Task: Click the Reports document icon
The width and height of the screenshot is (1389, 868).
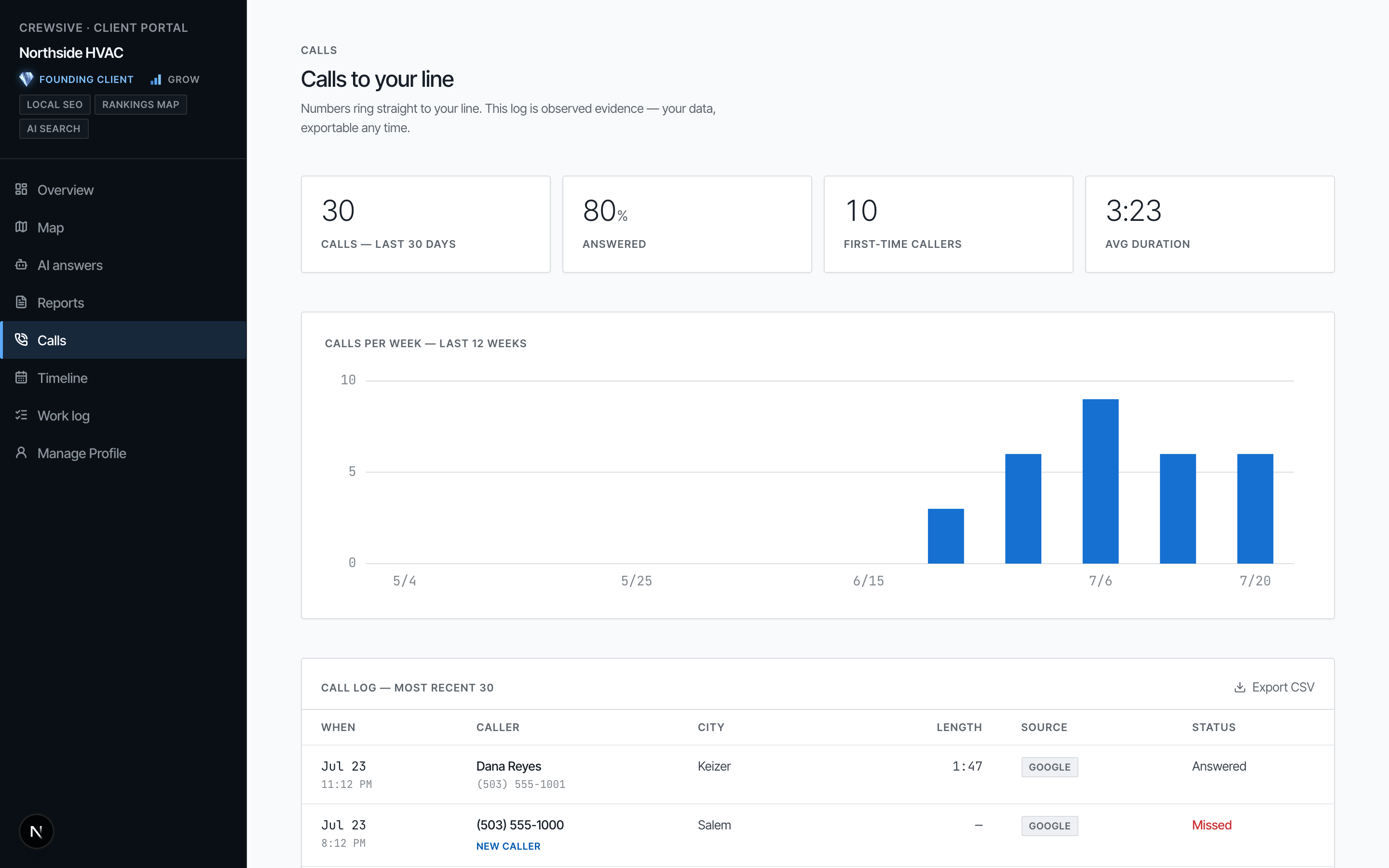Action: tap(21, 302)
